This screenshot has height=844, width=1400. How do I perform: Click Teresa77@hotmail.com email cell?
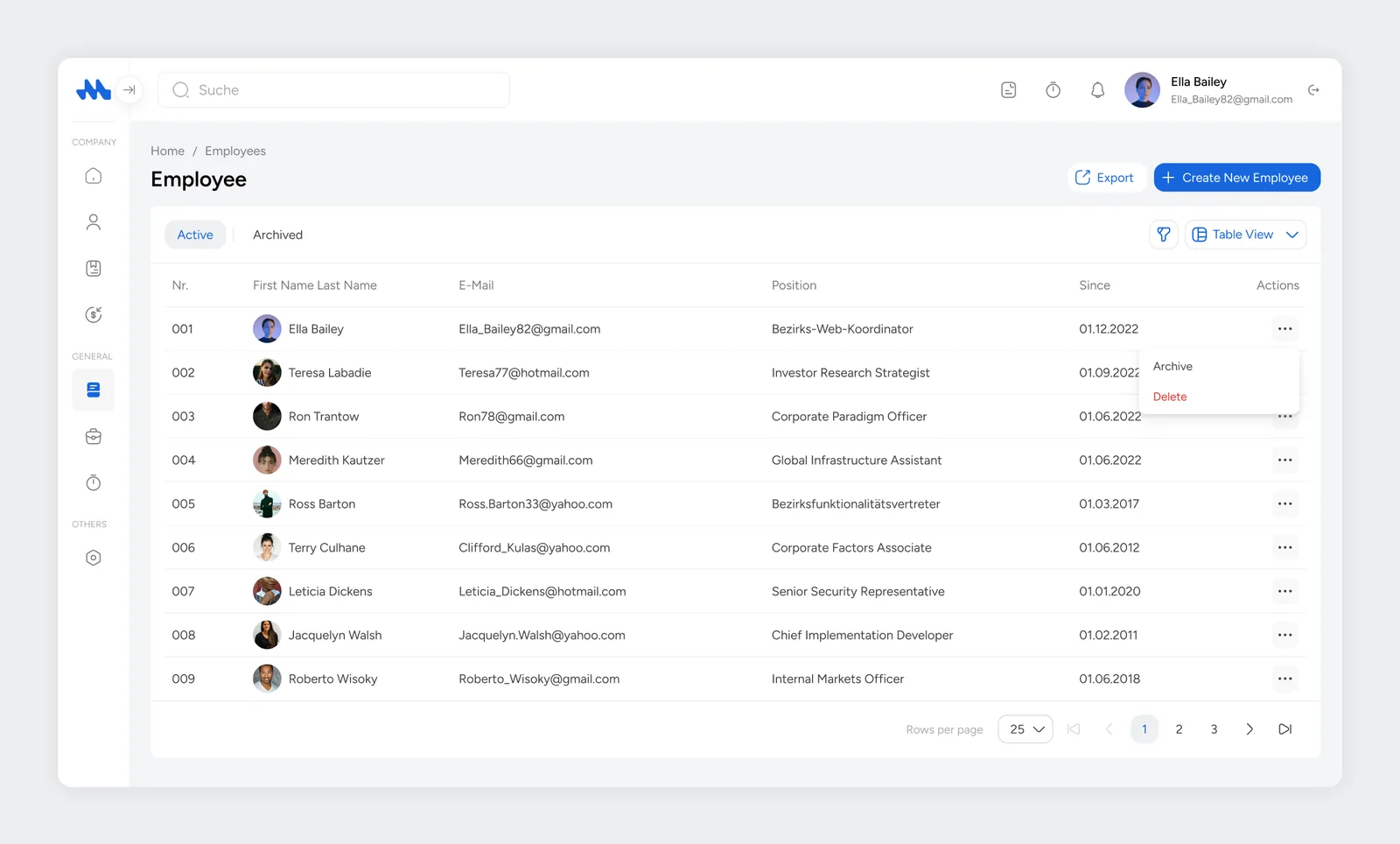tap(524, 373)
